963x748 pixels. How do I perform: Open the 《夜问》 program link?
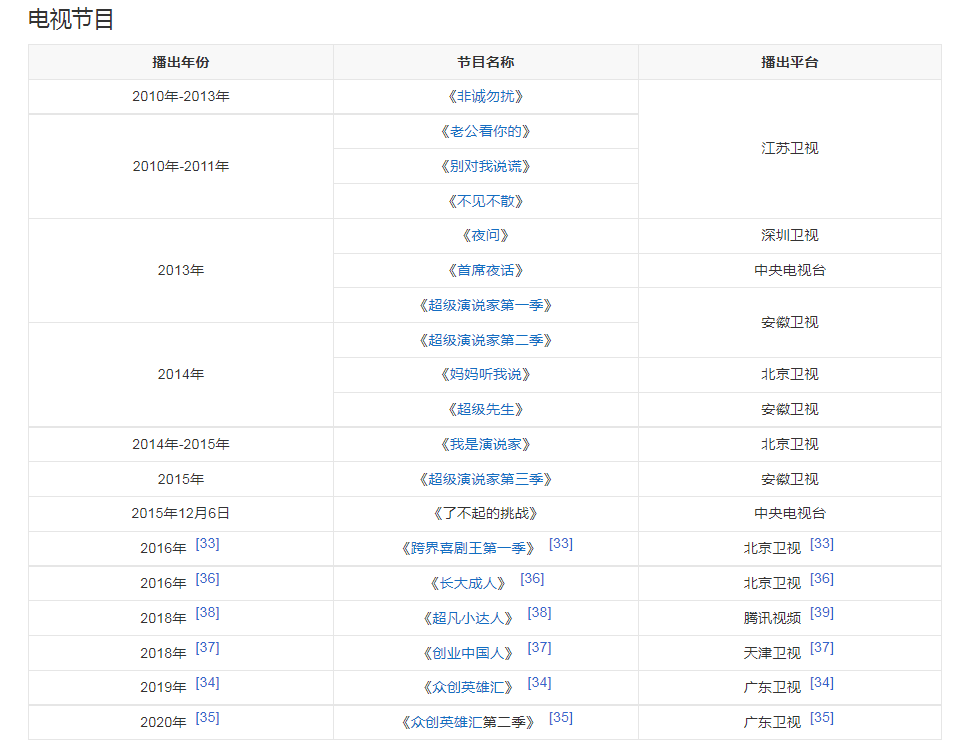pos(485,236)
